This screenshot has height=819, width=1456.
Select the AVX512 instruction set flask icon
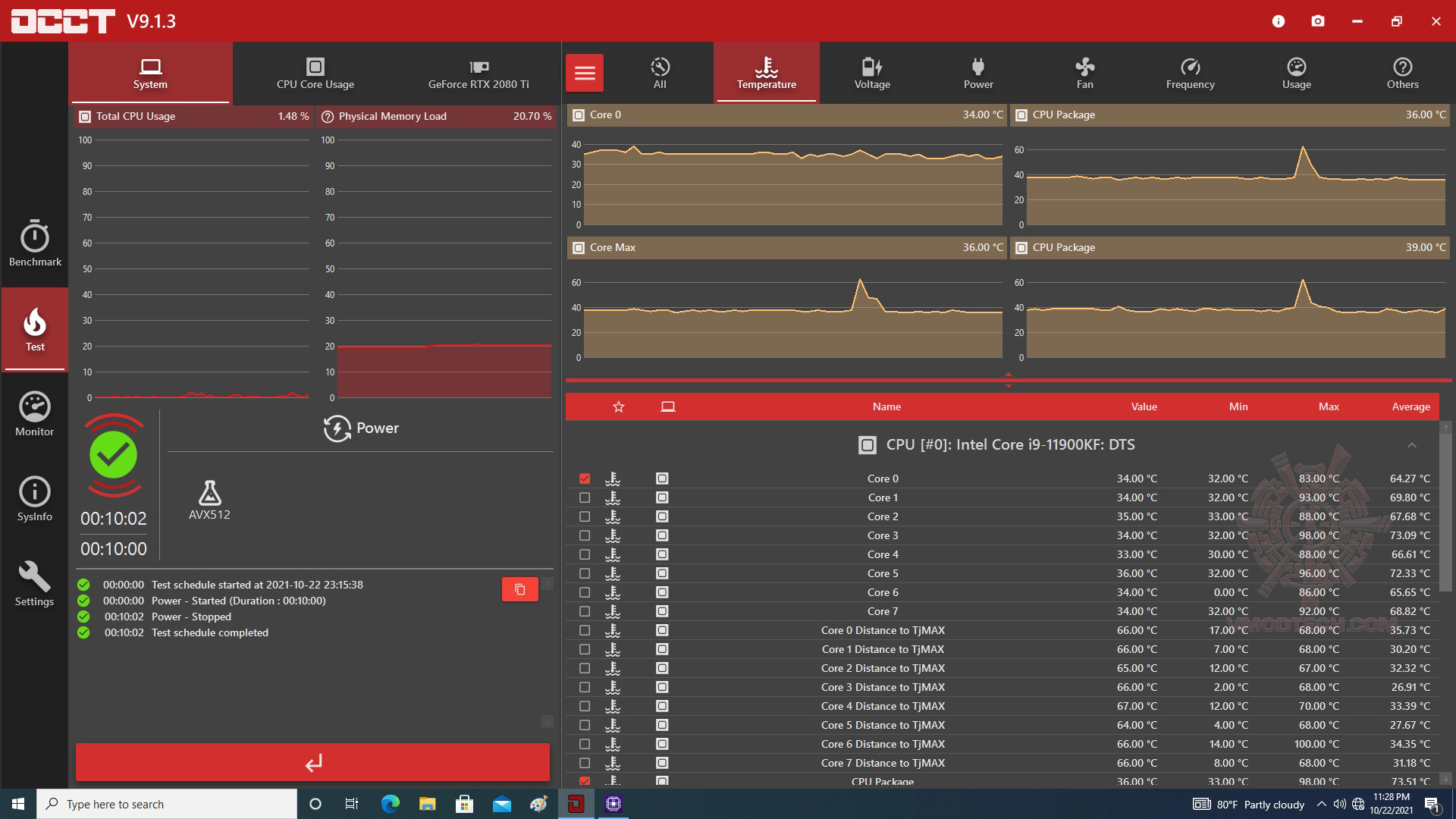[209, 494]
